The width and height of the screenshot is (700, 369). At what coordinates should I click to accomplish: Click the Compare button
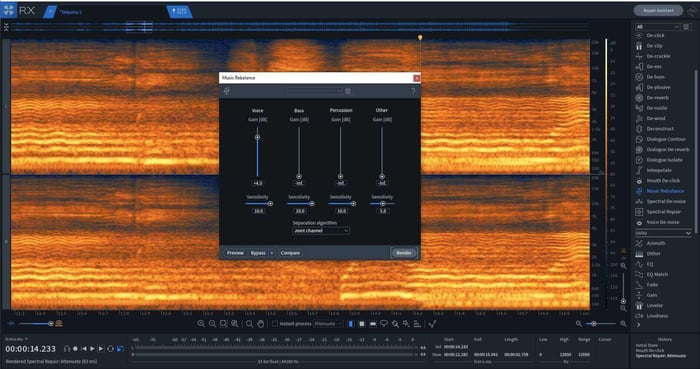pos(290,253)
